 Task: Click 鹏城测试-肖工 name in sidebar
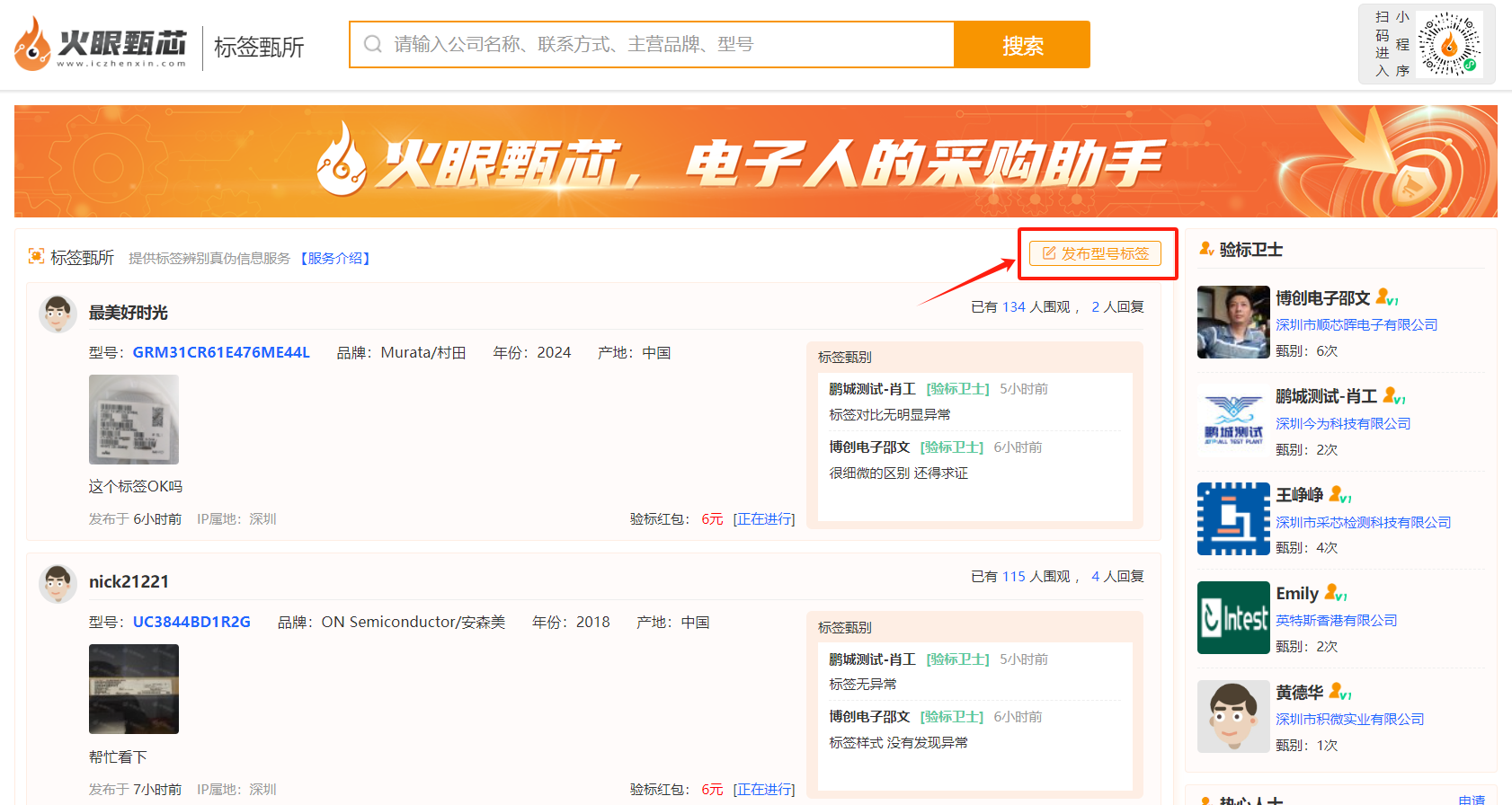tap(1327, 396)
